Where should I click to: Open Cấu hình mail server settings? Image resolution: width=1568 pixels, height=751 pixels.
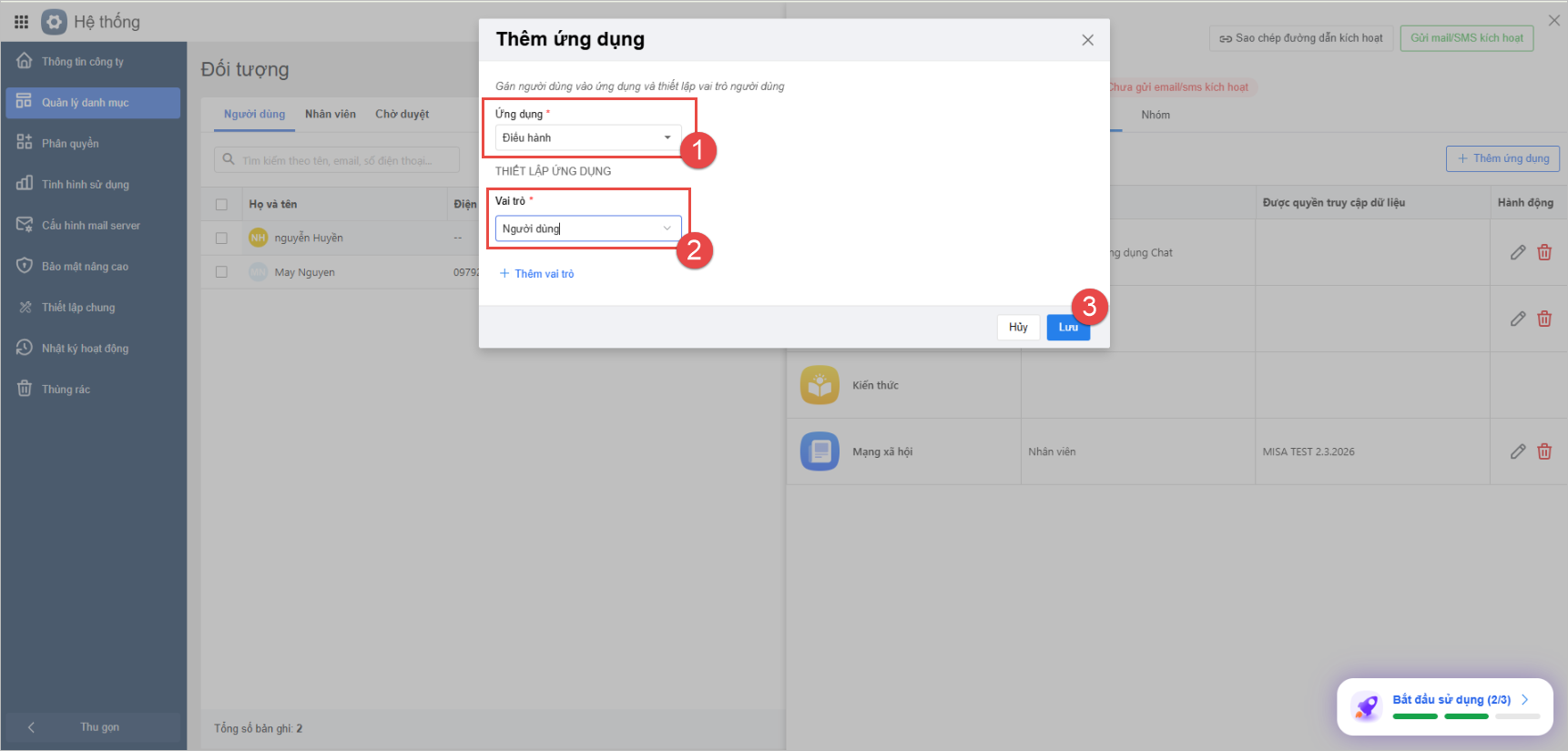click(x=93, y=226)
